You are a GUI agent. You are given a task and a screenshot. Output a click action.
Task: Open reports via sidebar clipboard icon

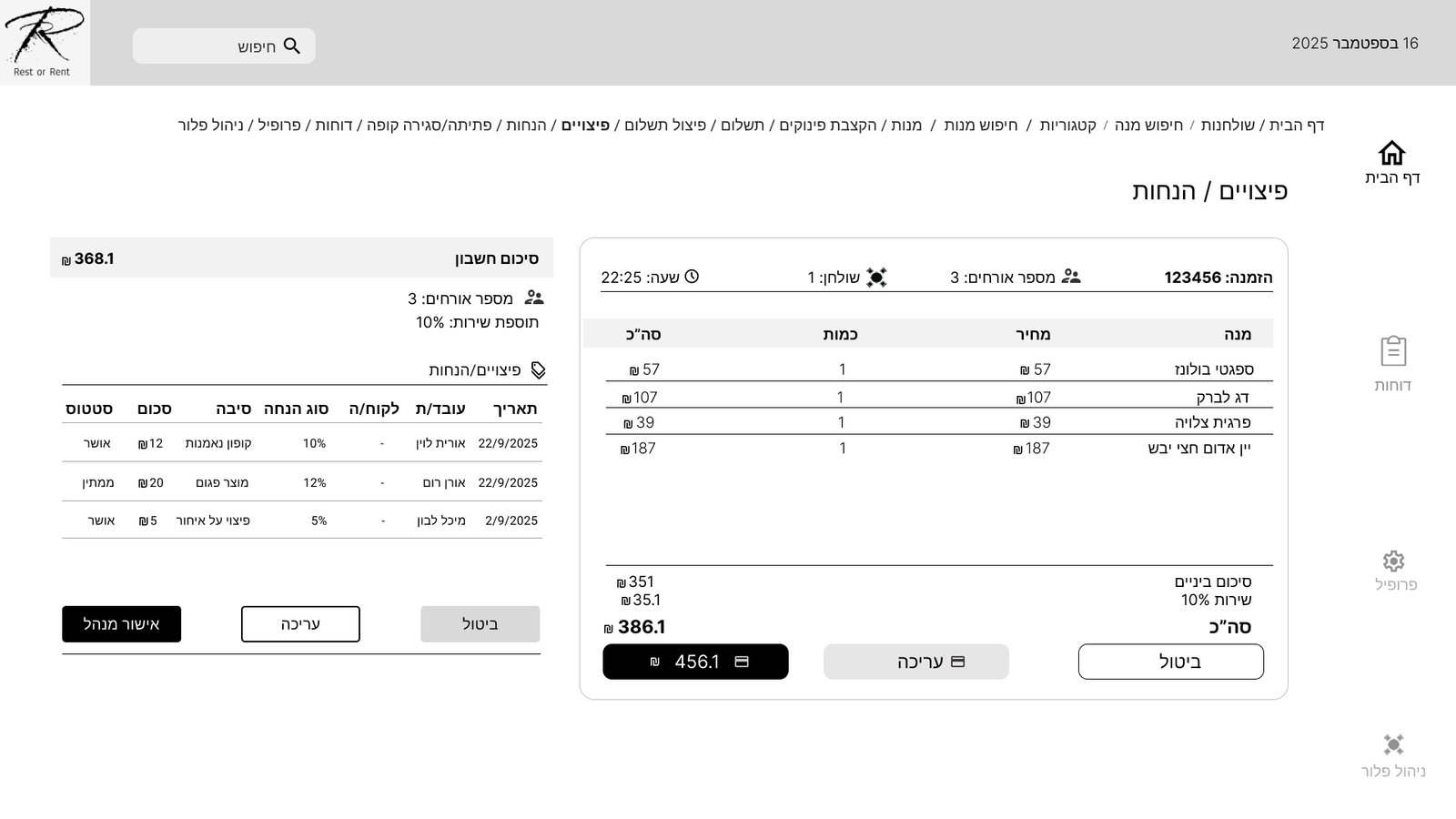coord(1392,351)
